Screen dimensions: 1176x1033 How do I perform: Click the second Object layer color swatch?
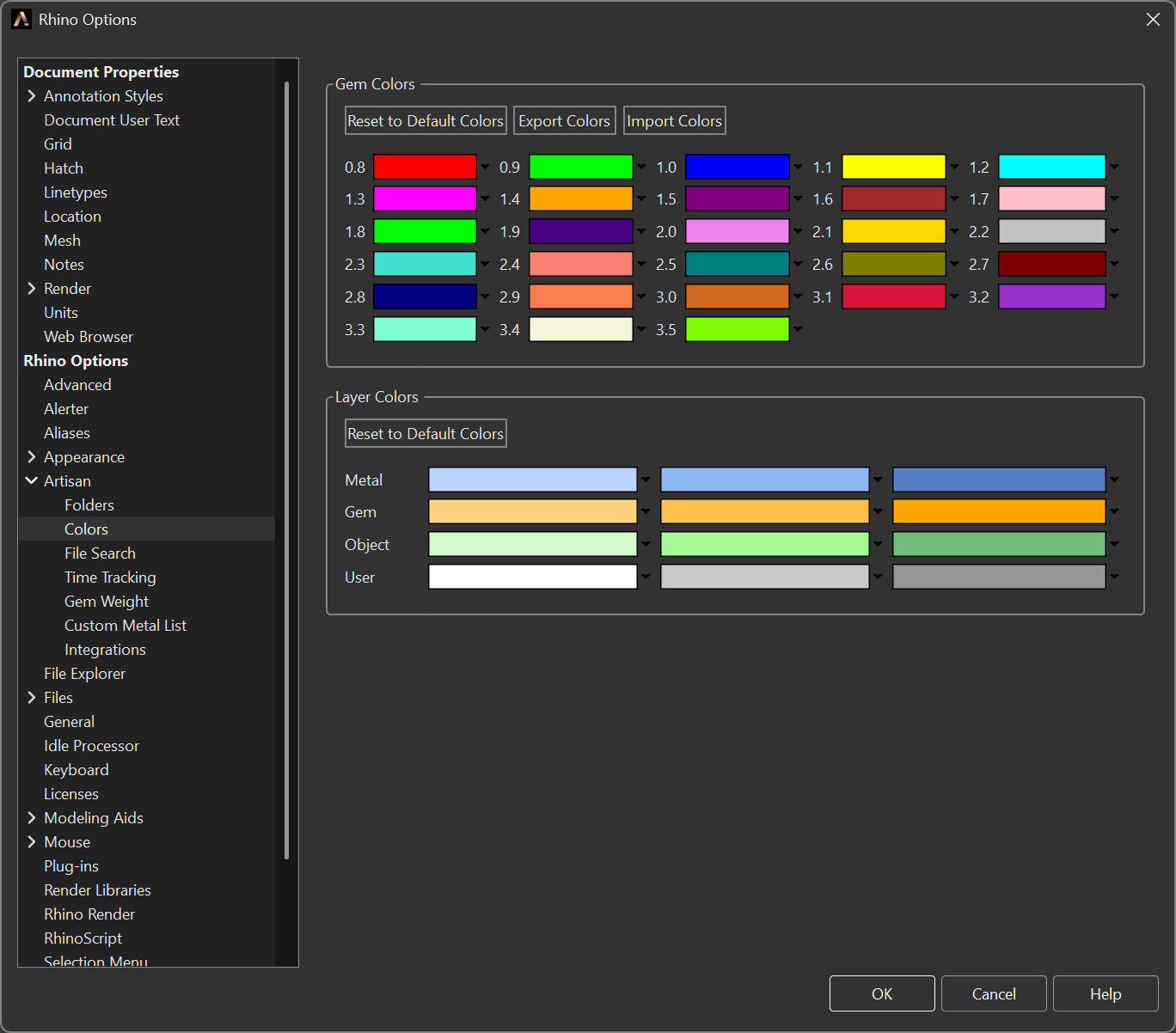coord(765,544)
